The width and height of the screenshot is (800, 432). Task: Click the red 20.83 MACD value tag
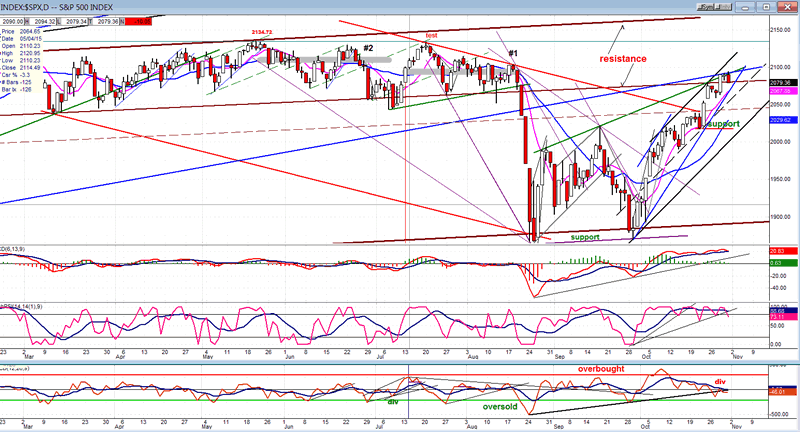click(x=783, y=251)
